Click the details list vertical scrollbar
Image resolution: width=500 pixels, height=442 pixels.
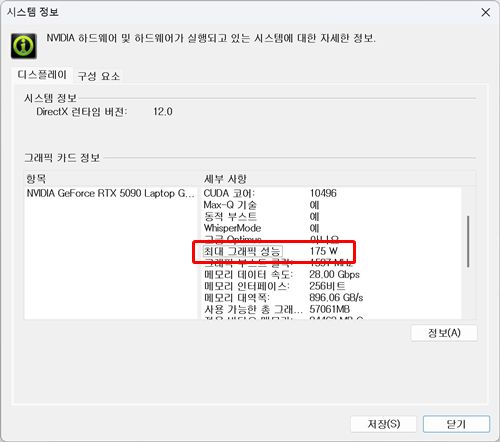(x=468, y=242)
